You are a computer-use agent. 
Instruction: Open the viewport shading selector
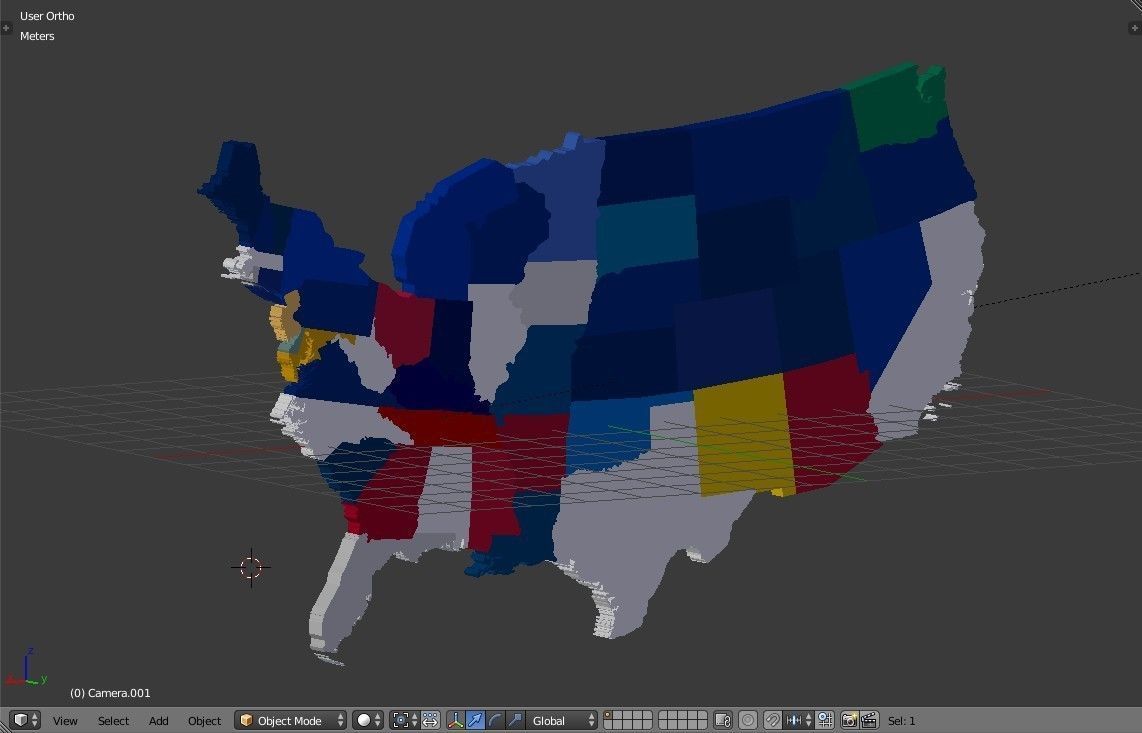[368, 721]
